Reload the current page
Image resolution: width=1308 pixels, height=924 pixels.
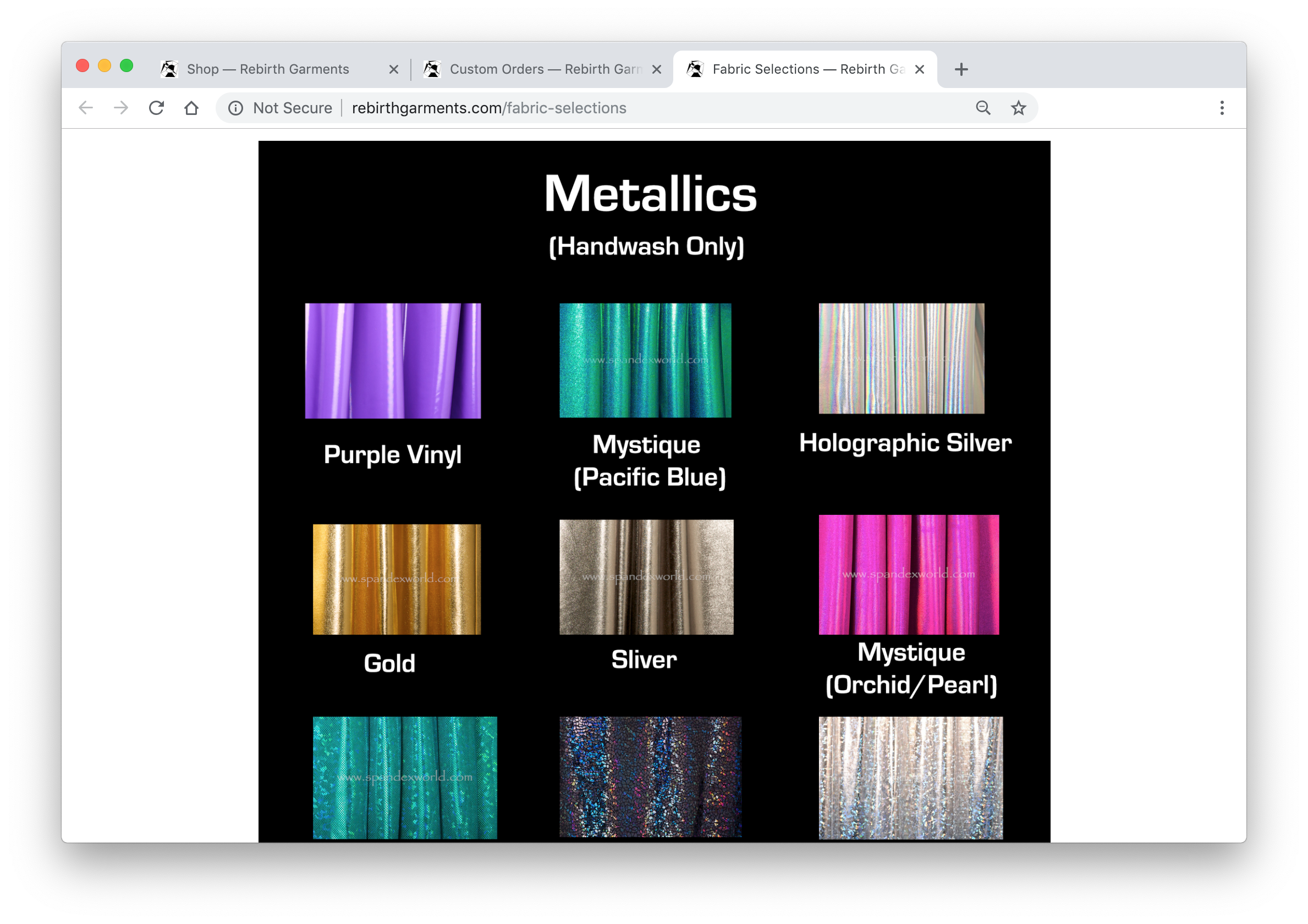(x=156, y=108)
